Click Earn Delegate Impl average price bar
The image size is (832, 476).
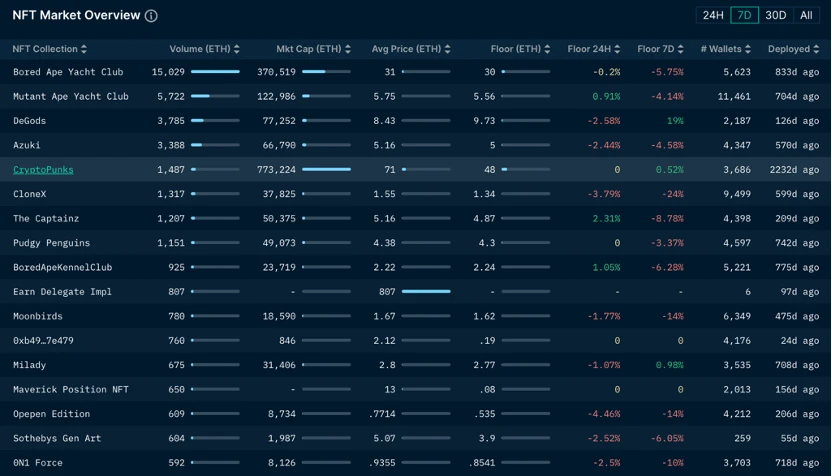point(426,291)
